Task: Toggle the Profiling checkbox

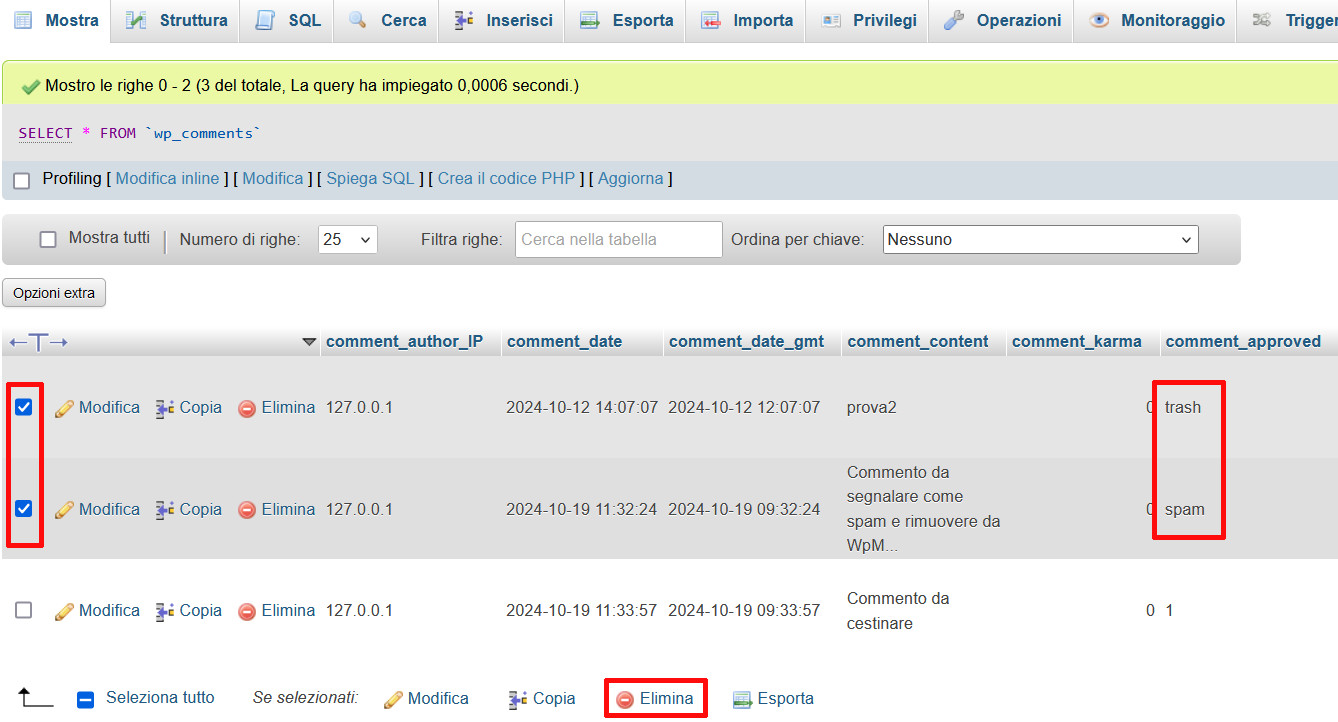Action: [x=21, y=178]
